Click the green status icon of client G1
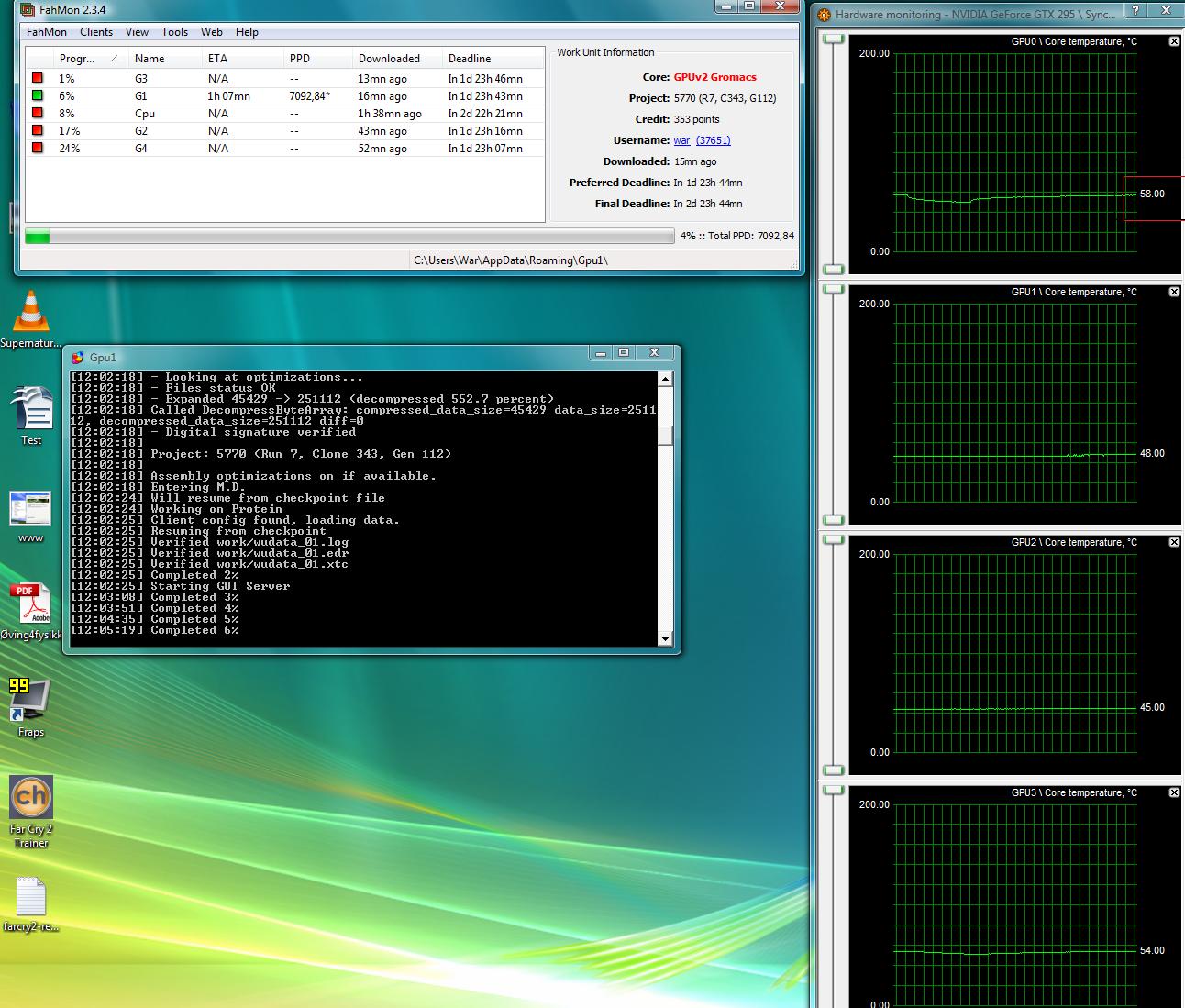Image resolution: width=1185 pixels, height=1008 pixels. (x=38, y=96)
